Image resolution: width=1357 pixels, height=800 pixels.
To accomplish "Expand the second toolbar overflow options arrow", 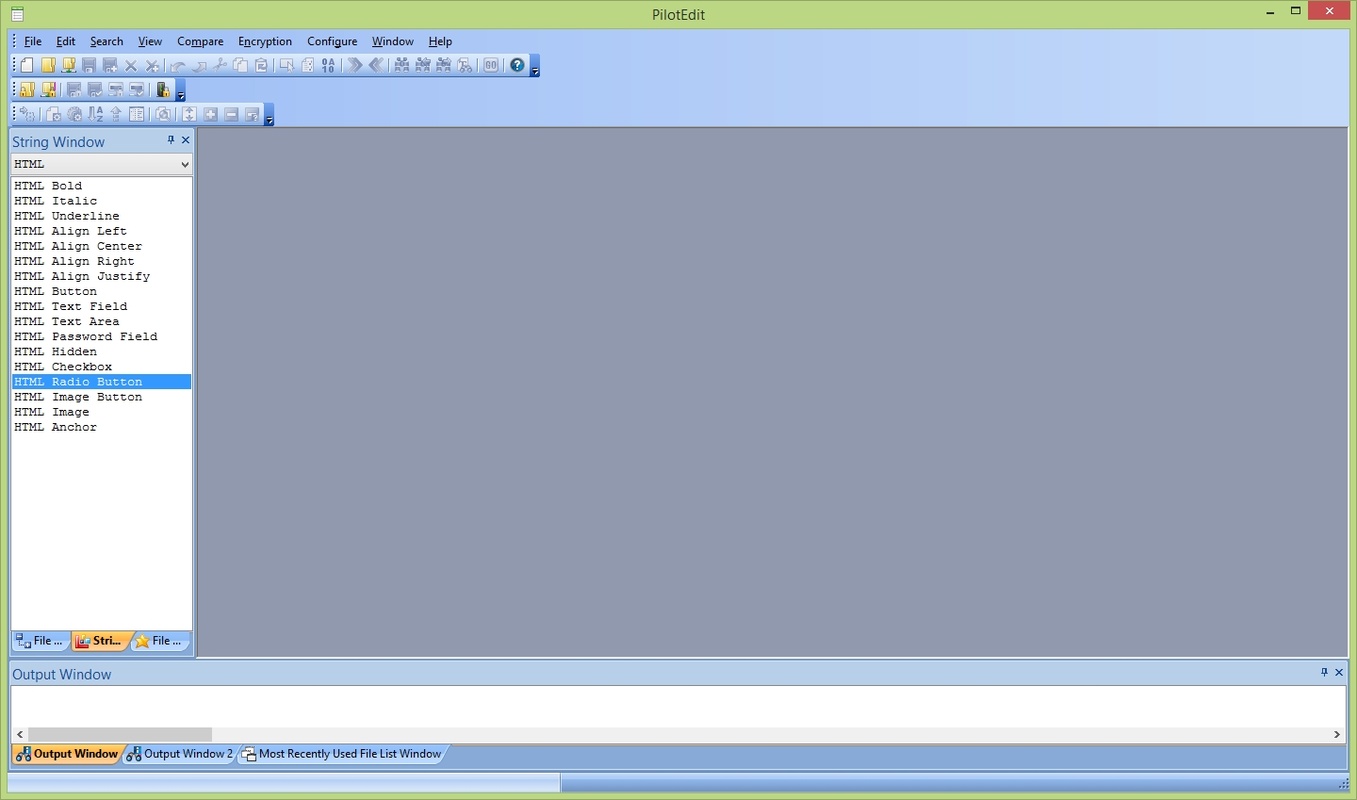I will pyautogui.click(x=181, y=90).
